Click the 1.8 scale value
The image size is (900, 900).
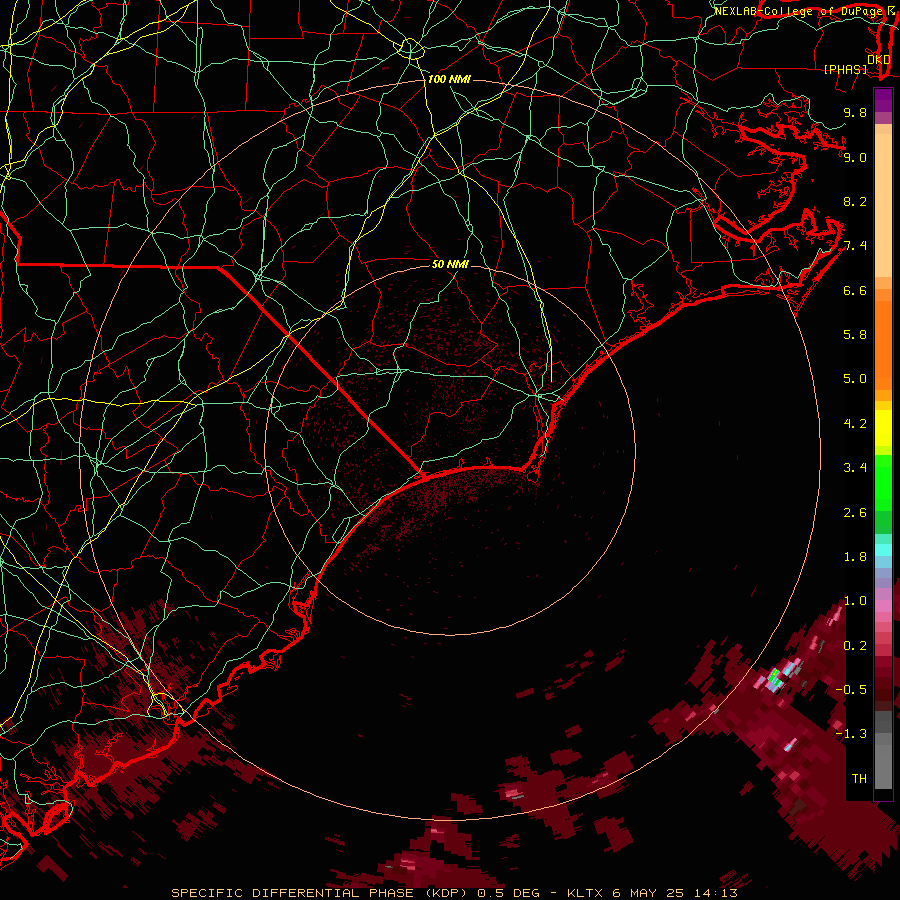[x=855, y=557]
